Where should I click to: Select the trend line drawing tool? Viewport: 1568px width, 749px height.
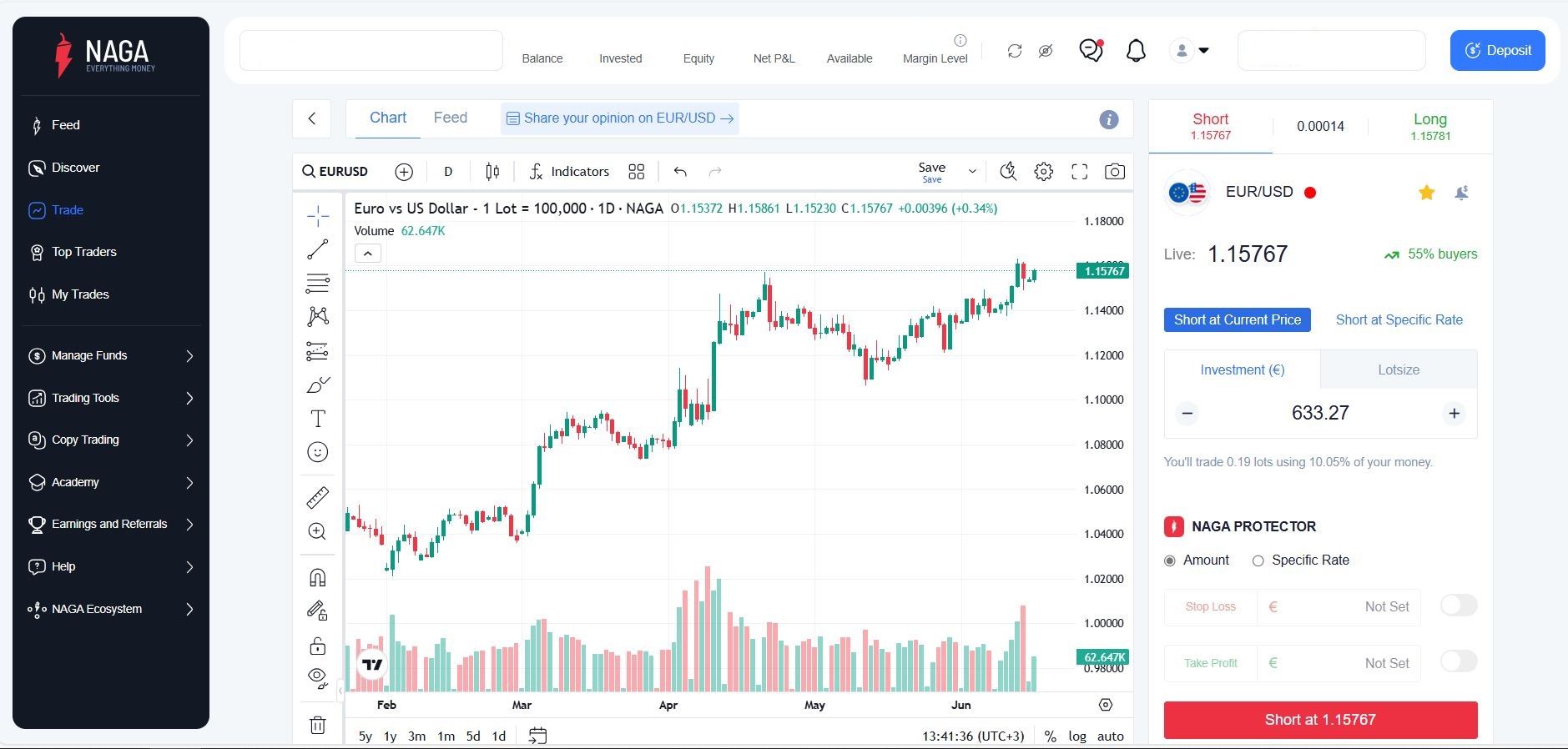(x=317, y=249)
